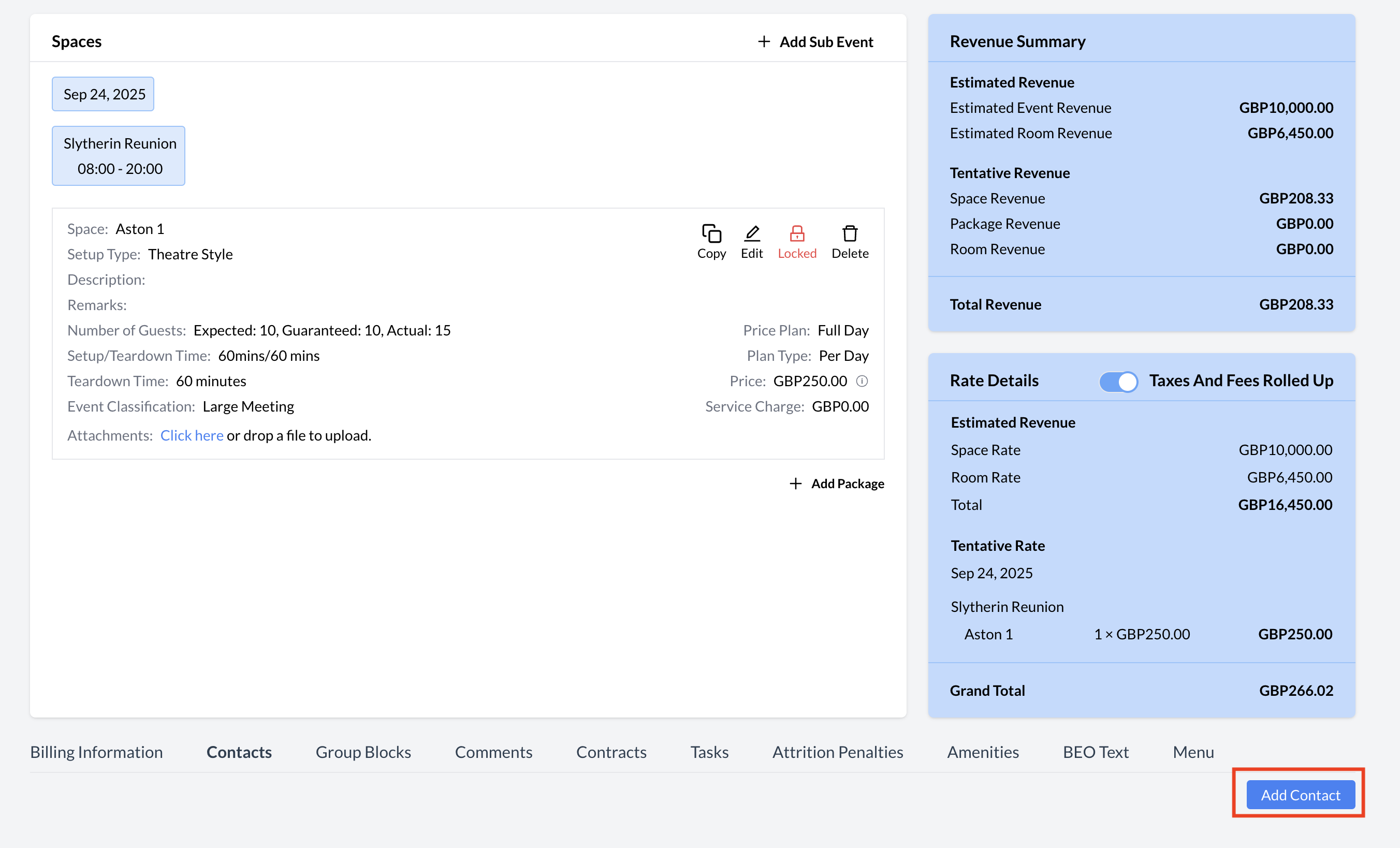The height and width of the screenshot is (848, 1400).
Task: Click the Edit pencil icon
Action: pyautogui.click(x=752, y=233)
